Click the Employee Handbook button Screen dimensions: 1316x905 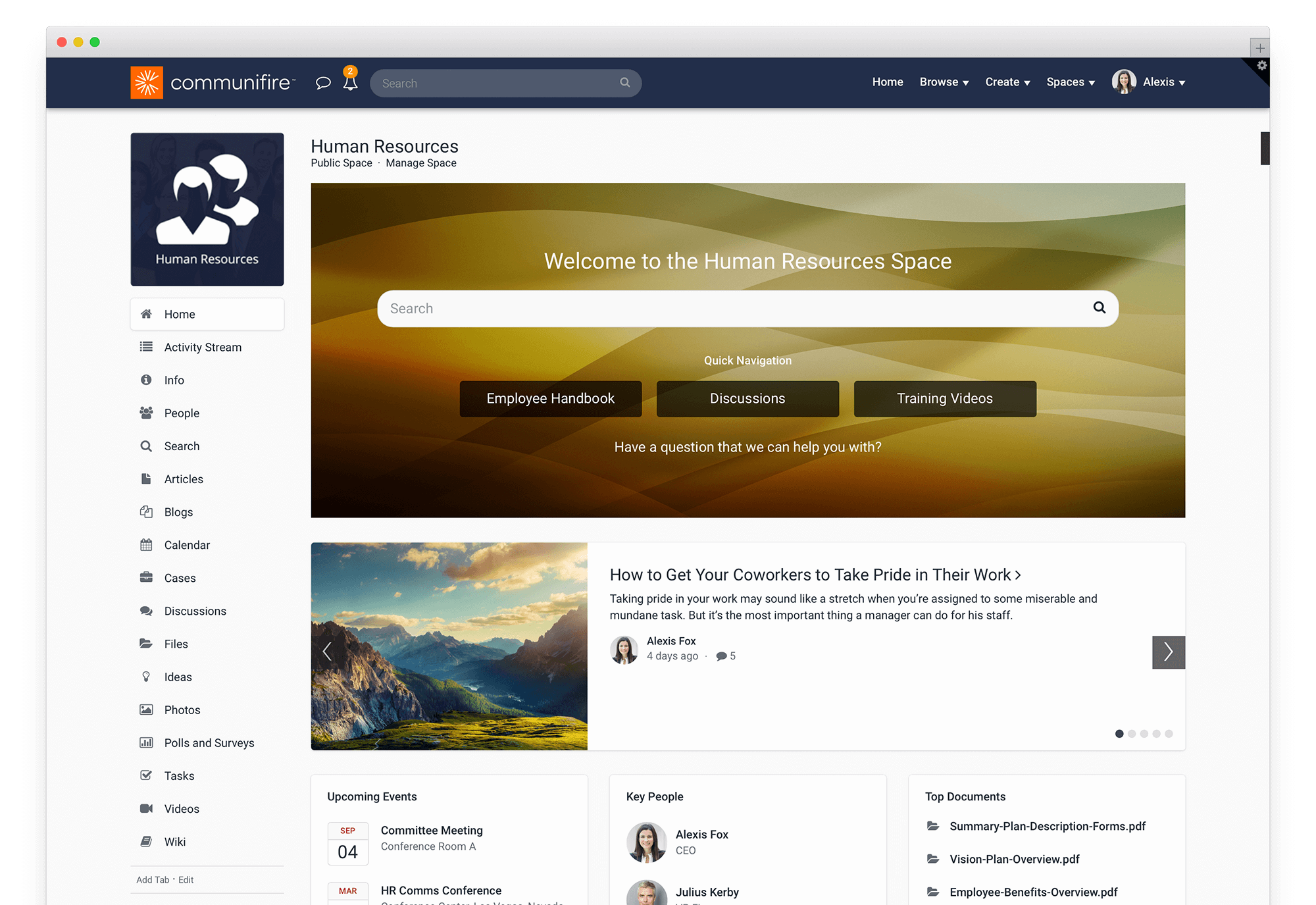[550, 398]
